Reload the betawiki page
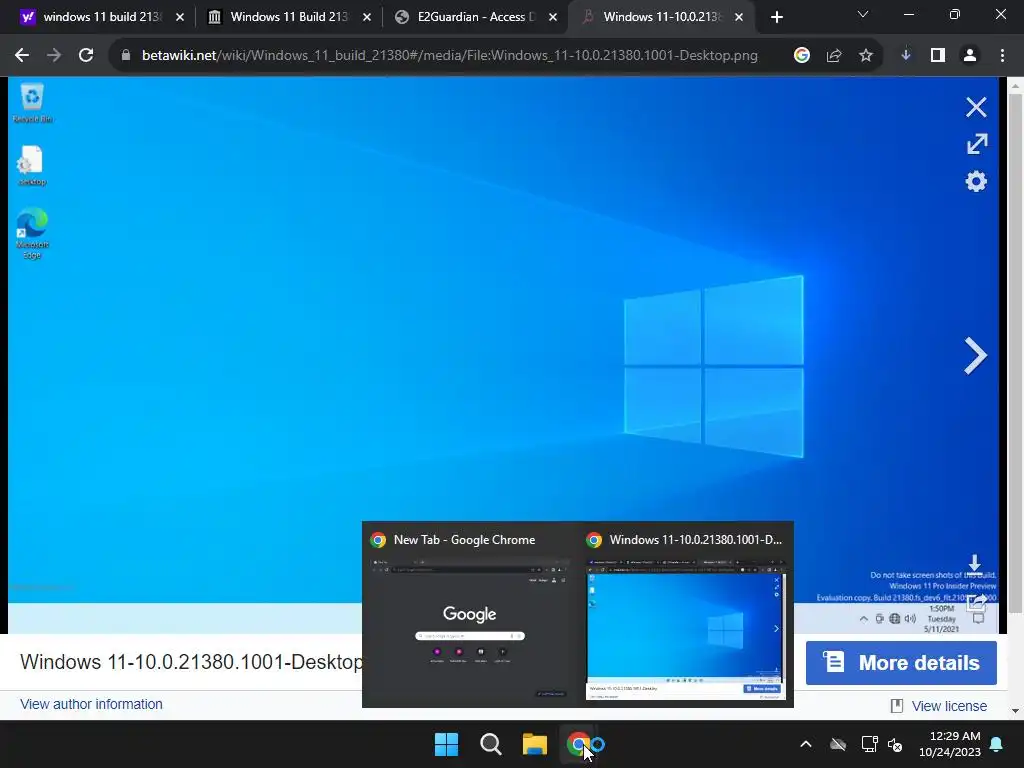This screenshot has width=1024, height=768. (x=86, y=56)
